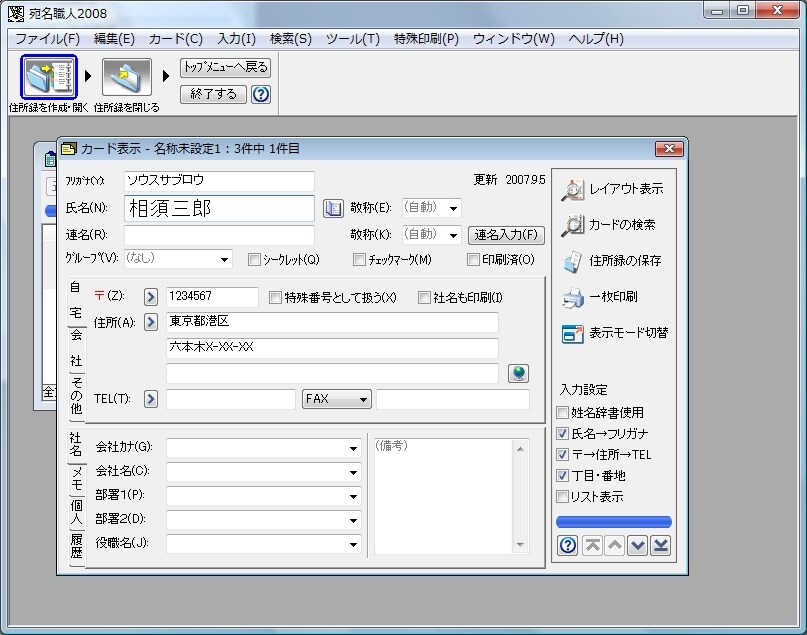Viewport: 807px width, 635px height.
Task: Toggle 印刷済(O) checkbox
Action: 473,259
